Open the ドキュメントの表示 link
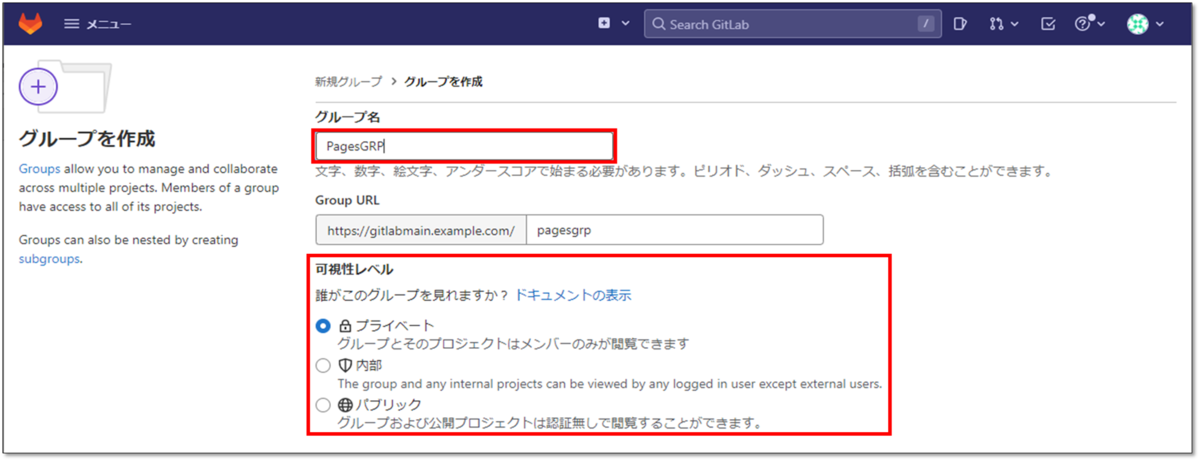 [x=573, y=296]
